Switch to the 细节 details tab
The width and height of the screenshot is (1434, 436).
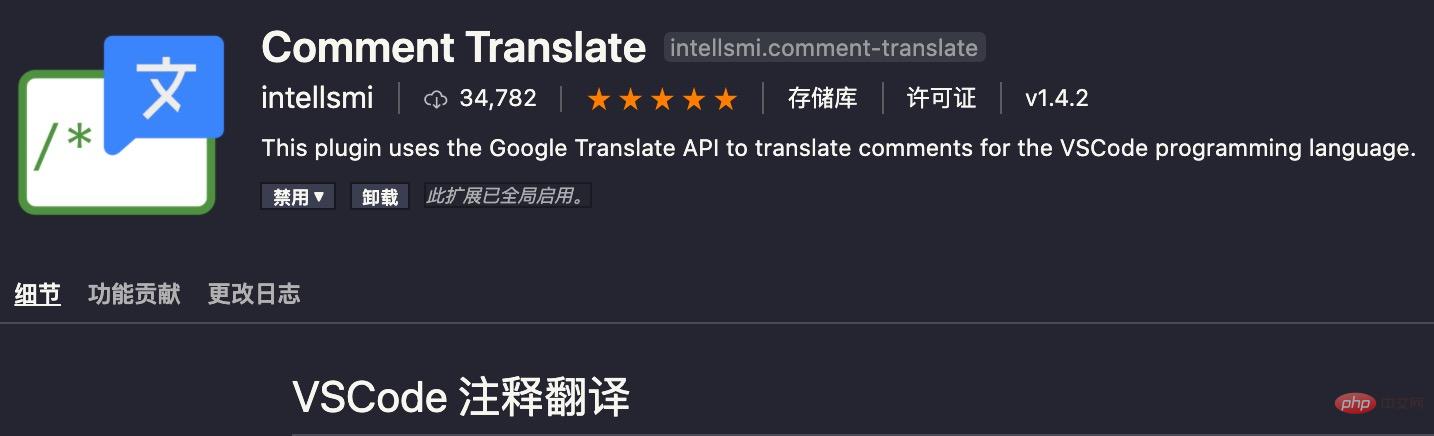coord(37,294)
